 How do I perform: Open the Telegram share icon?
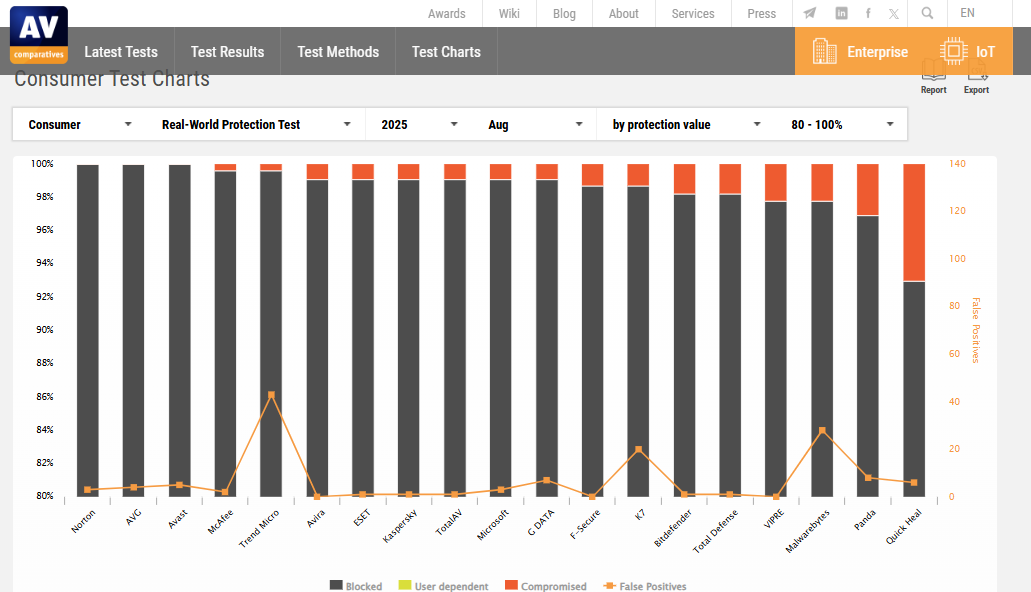coord(810,13)
